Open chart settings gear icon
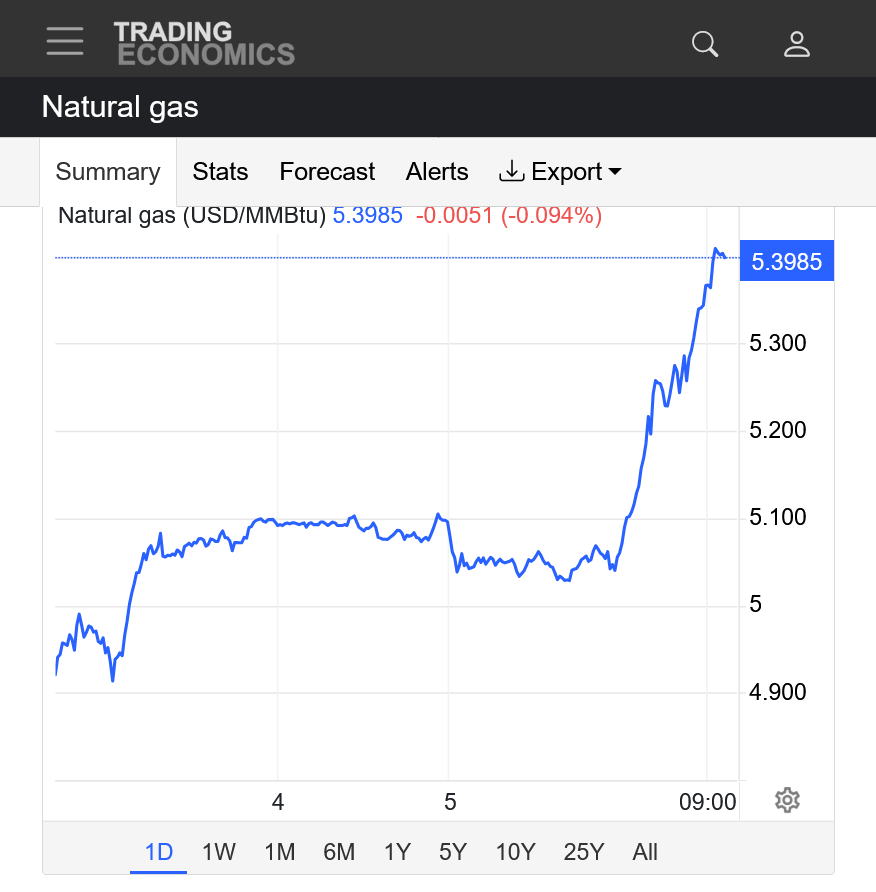Screen dimensions: 876x892 [x=787, y=800]
